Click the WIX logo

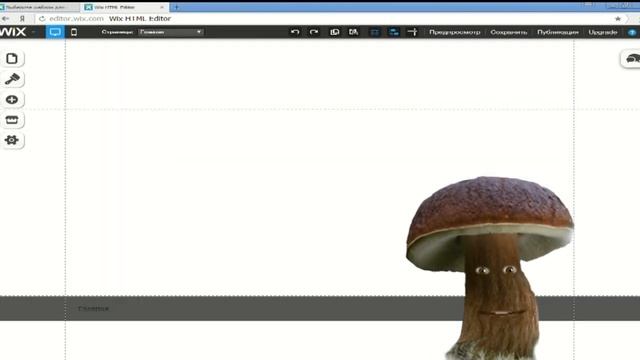(x=13, y=32)
